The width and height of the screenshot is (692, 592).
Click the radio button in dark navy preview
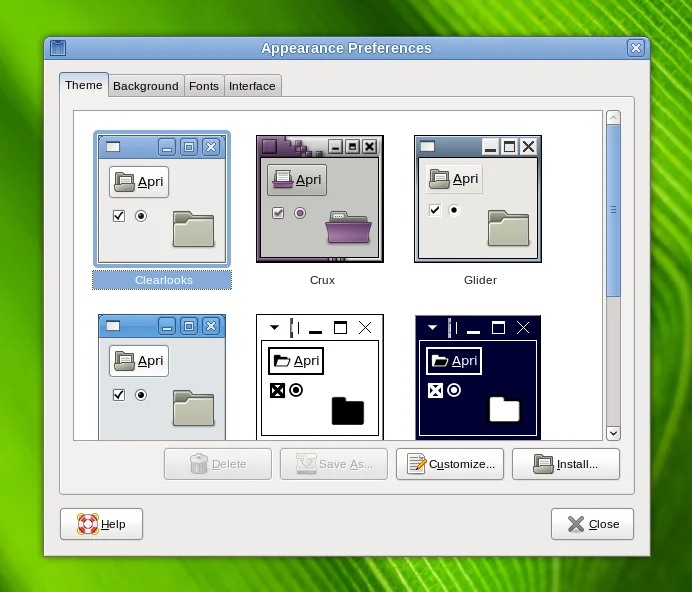coord(454,390)
